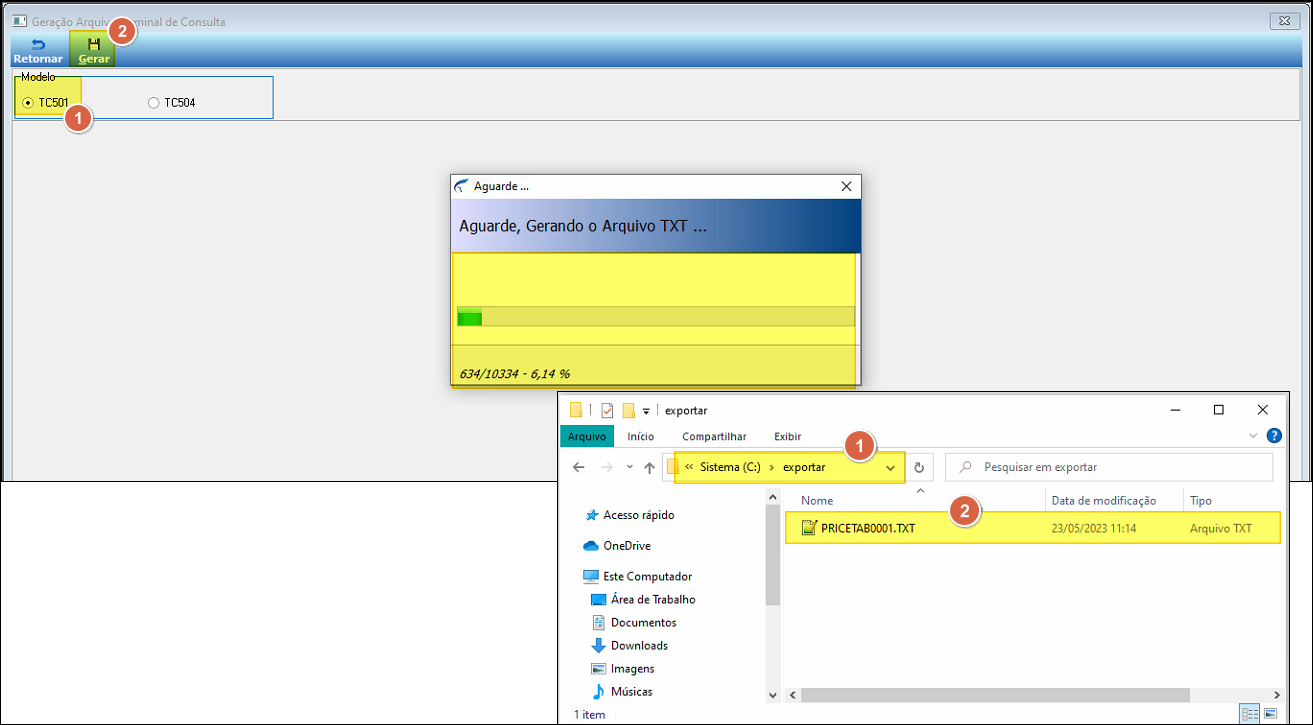The image size is (1313, 725).
Task: Click file list scroll right arrow
Action: point(1275,695)
